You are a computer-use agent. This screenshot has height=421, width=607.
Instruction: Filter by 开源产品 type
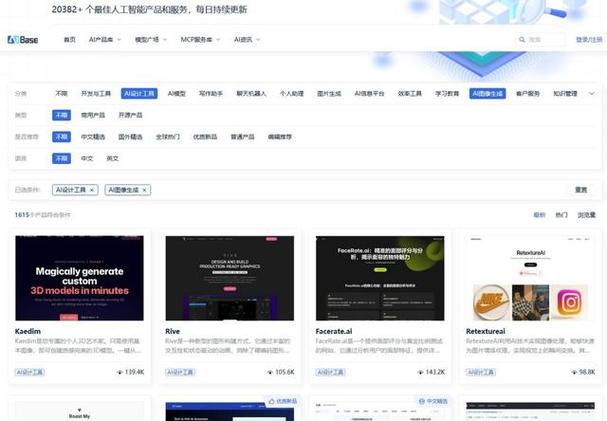(130, 115)
